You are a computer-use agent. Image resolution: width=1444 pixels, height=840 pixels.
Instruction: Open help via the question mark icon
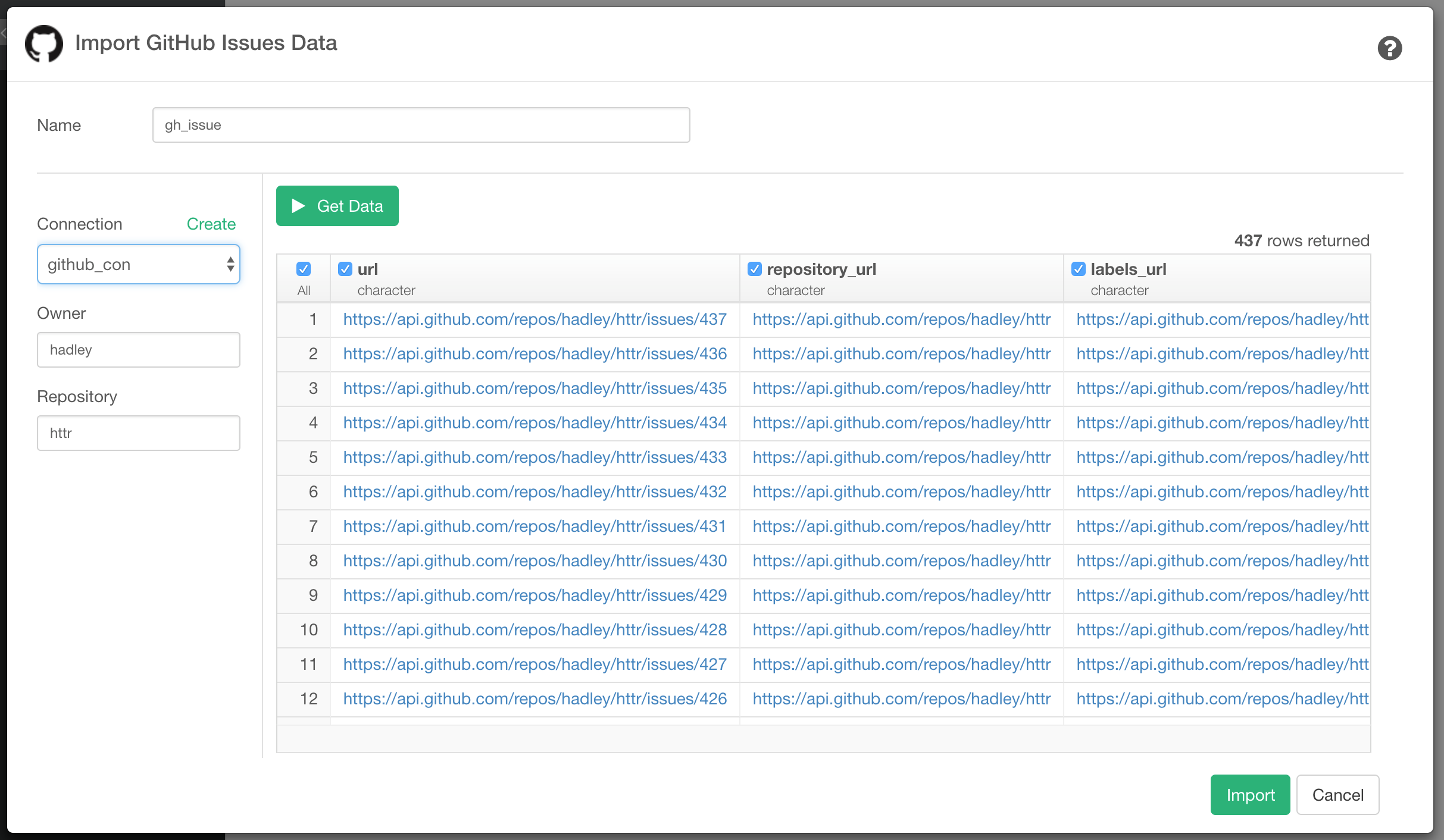coord(1390,48)
